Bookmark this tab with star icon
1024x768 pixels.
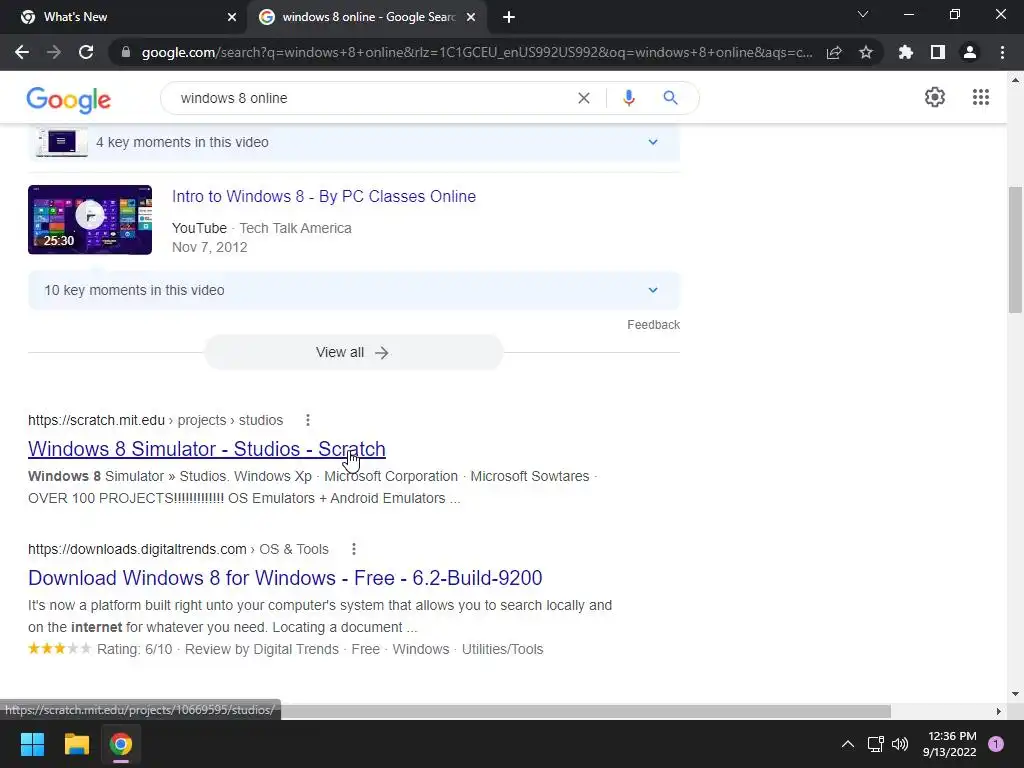[866, 52]
